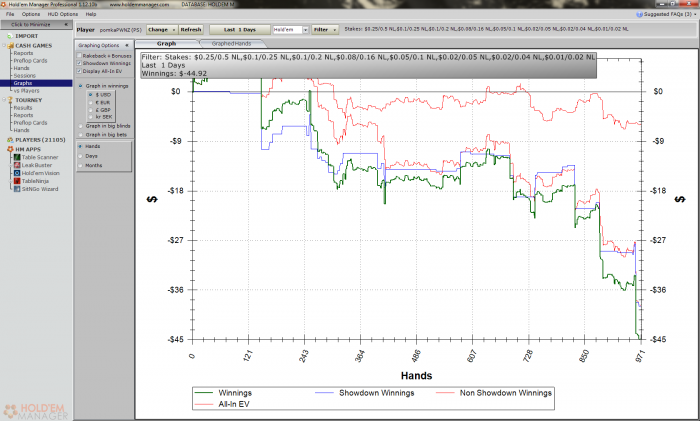
Task: Click the Click to Minimize bar
Action: (36, 25)
